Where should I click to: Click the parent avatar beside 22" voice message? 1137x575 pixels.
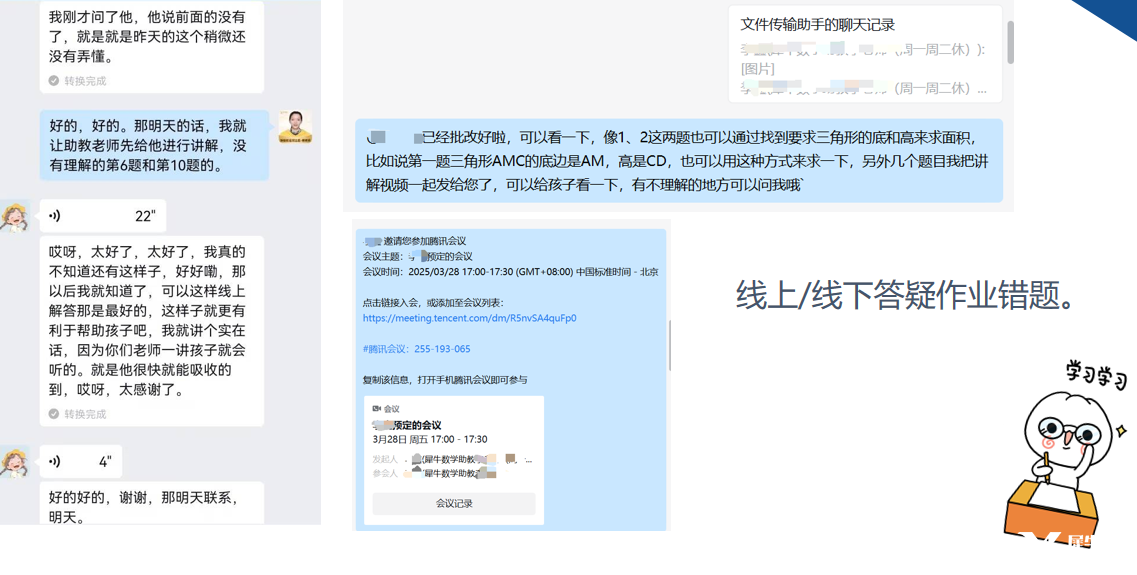(x=15, y=217)
